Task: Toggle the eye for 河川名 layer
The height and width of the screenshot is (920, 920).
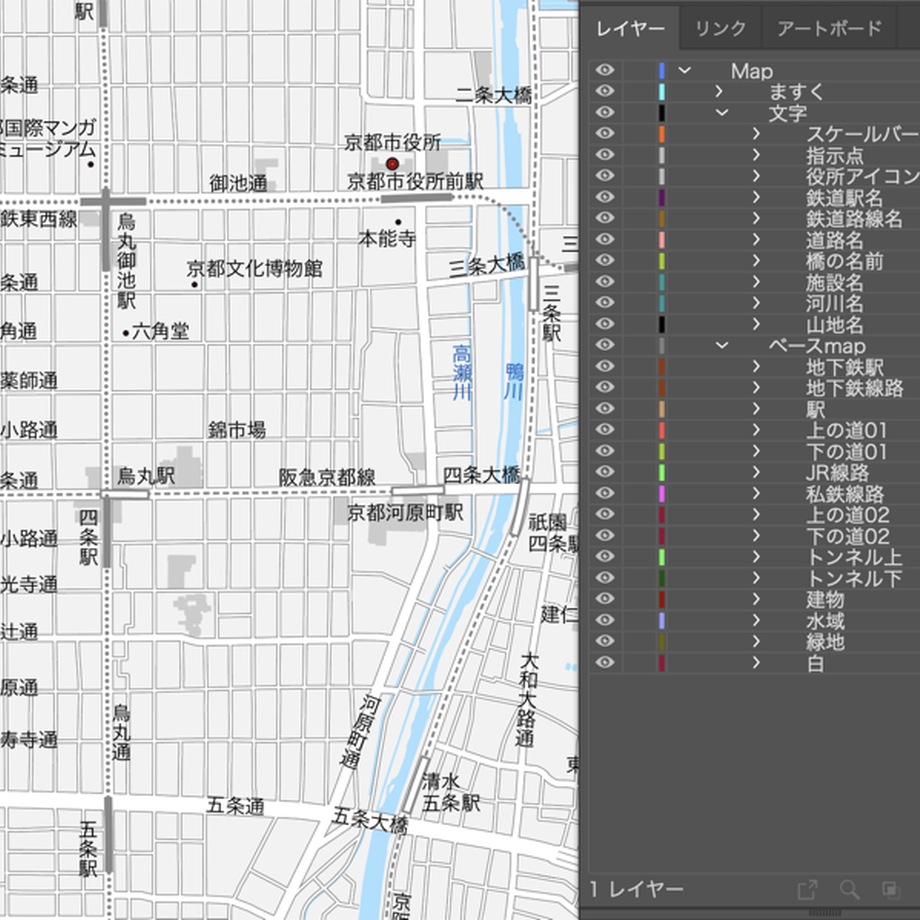Action: pyautogui.click(x=605, y=302)
